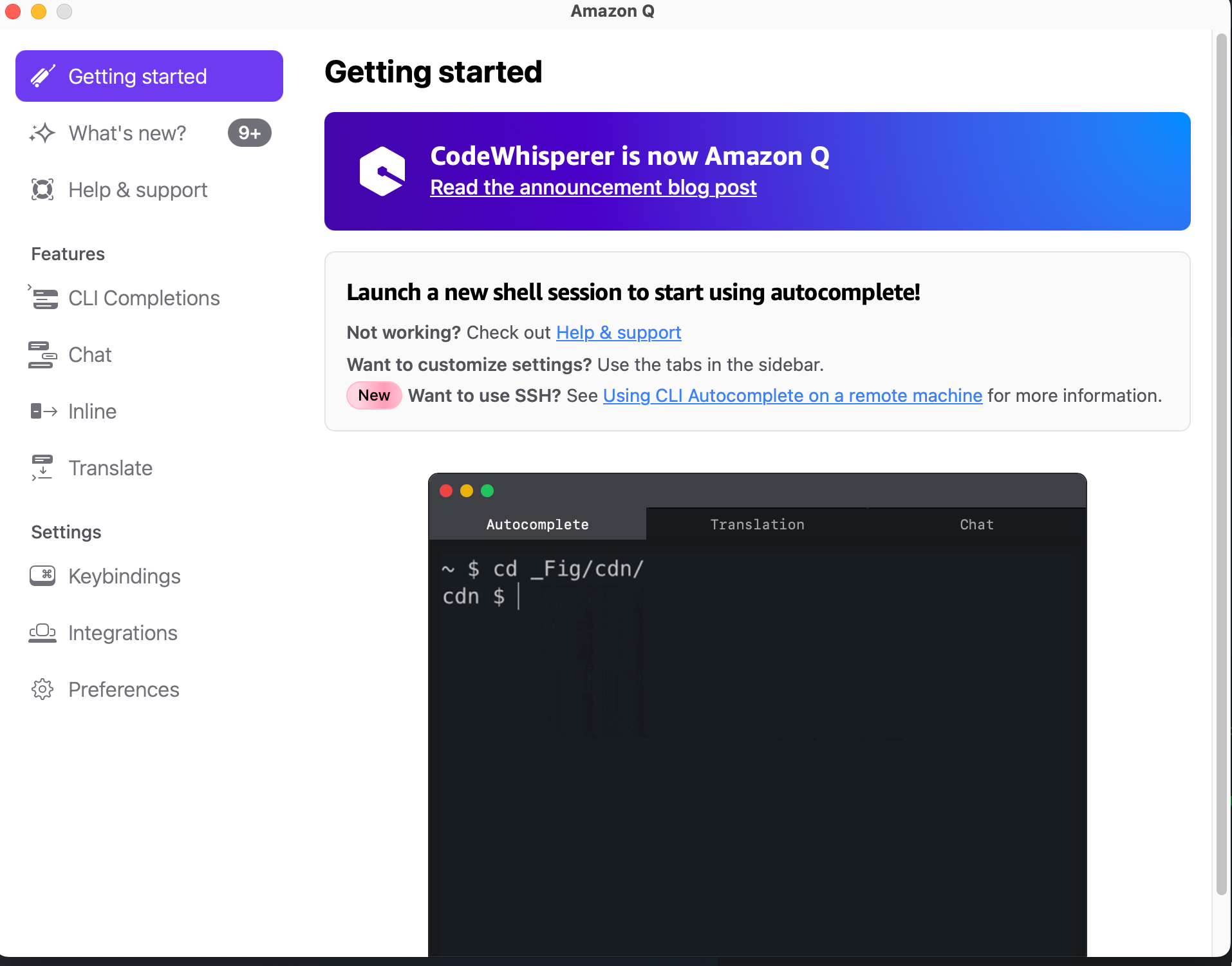Screen dimensions: 1232x966
Task: Switch to the Translation demo tab
Action: [x=757, y=524]
